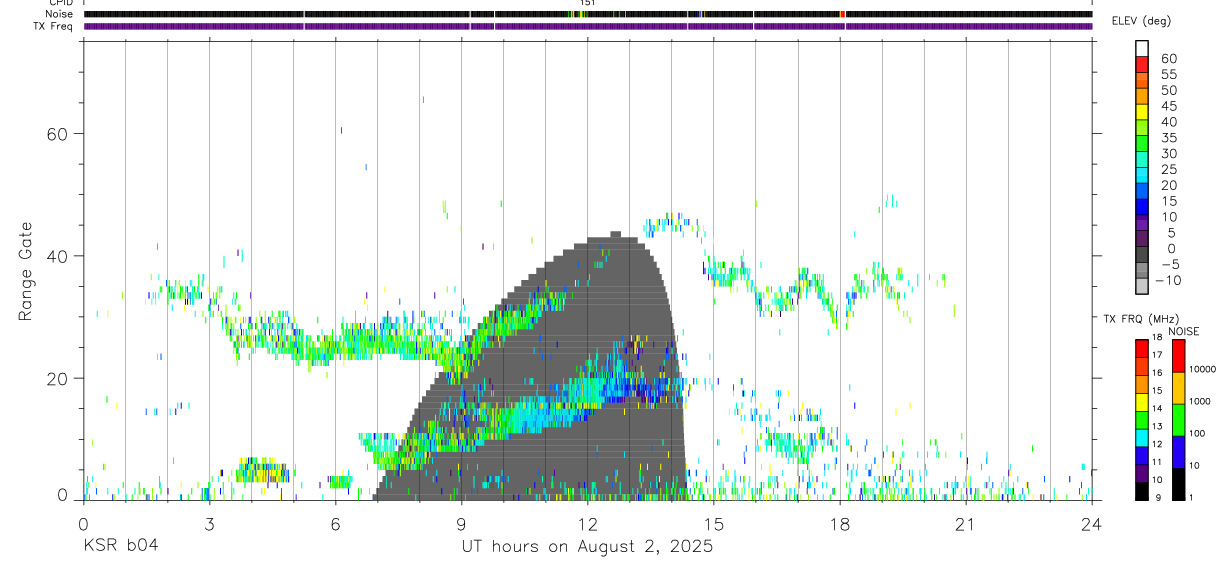Click the 'NOISE' colorbar title
Screen dimensions: 1228x567
point(1183,331)
